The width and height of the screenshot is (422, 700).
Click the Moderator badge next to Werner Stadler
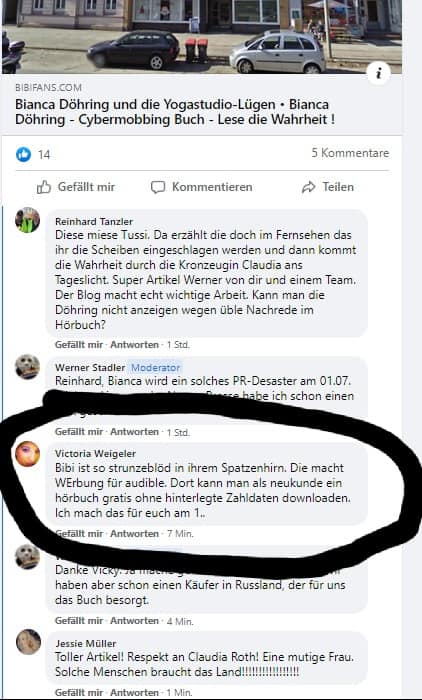[155, 368]
